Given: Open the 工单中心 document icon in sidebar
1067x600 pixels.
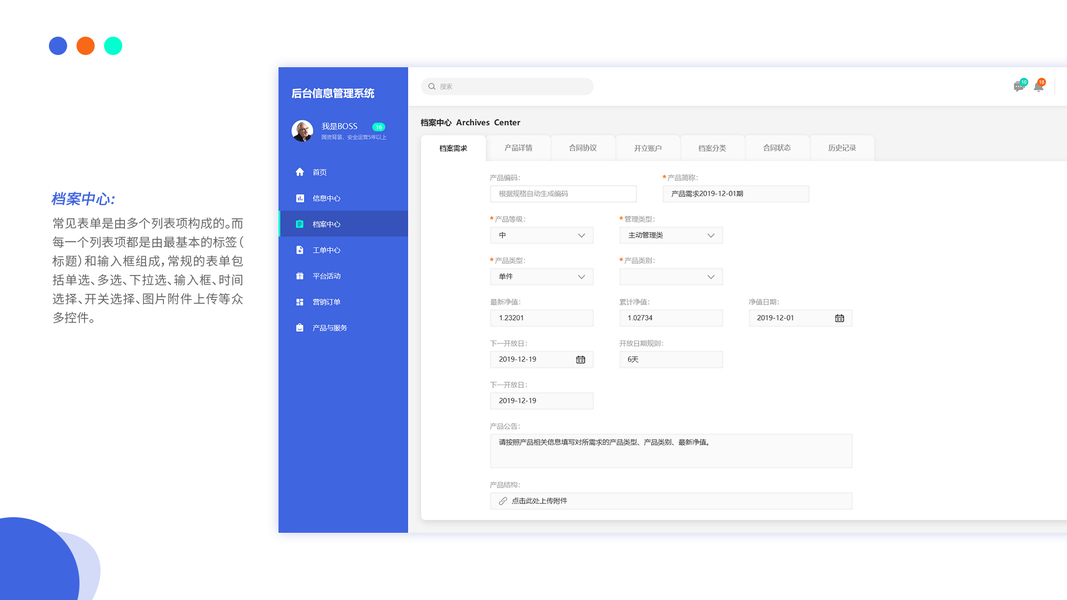Looking at the screenshot, I should pyautogui.click(x=299, y=250).
